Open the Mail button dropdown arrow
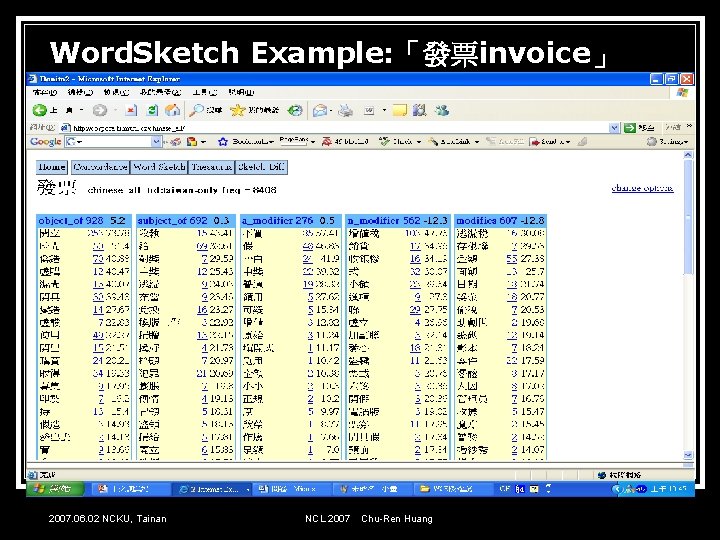 pos(331,111)
